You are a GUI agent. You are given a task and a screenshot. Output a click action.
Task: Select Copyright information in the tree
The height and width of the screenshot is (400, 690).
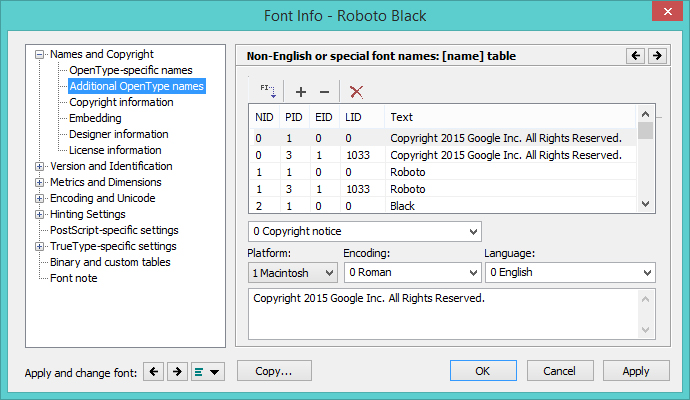pos(121,103)
